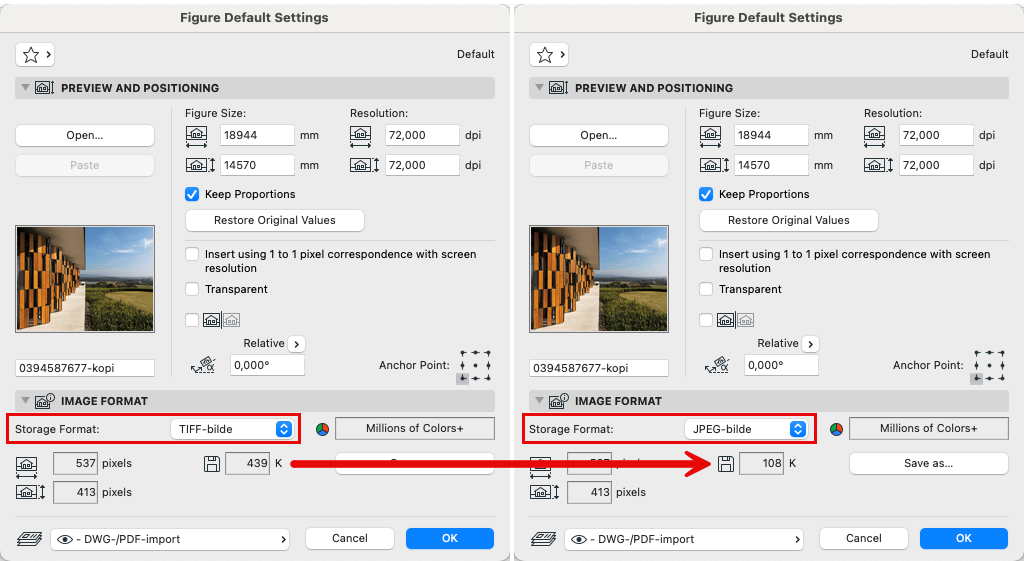Collapse the Image Format section in the right dialog
This screenshot has height=561, width=1028.
pyautogui.click(x=539, y=401)
